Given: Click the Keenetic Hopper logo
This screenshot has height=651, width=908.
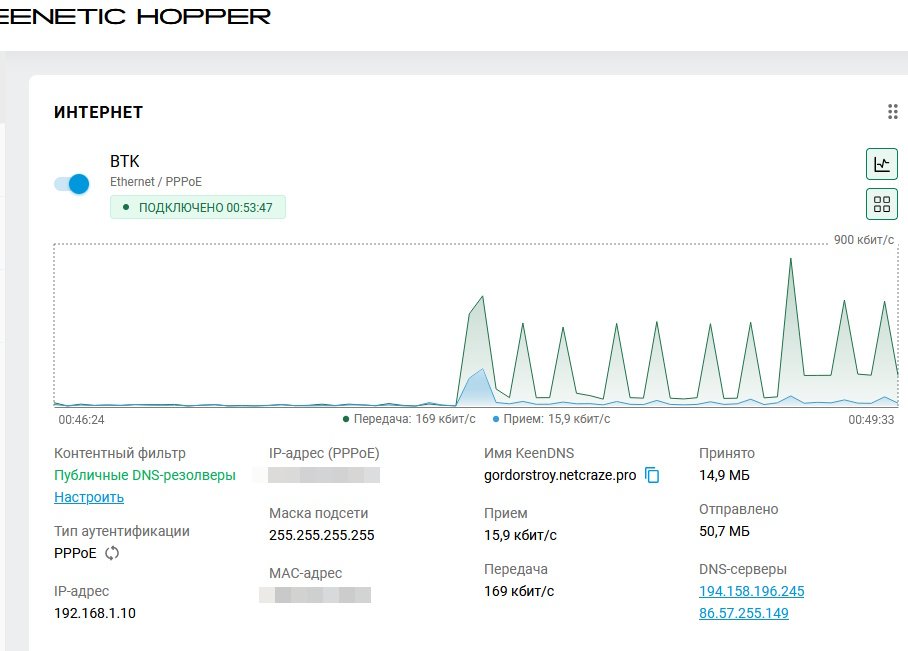Looking at the screenshot, I should click(x=135, y=16).
